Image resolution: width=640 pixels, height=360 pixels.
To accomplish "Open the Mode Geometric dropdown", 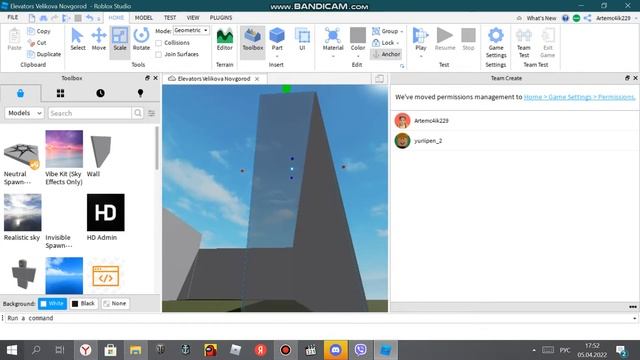I will click(x=191, y=30).
